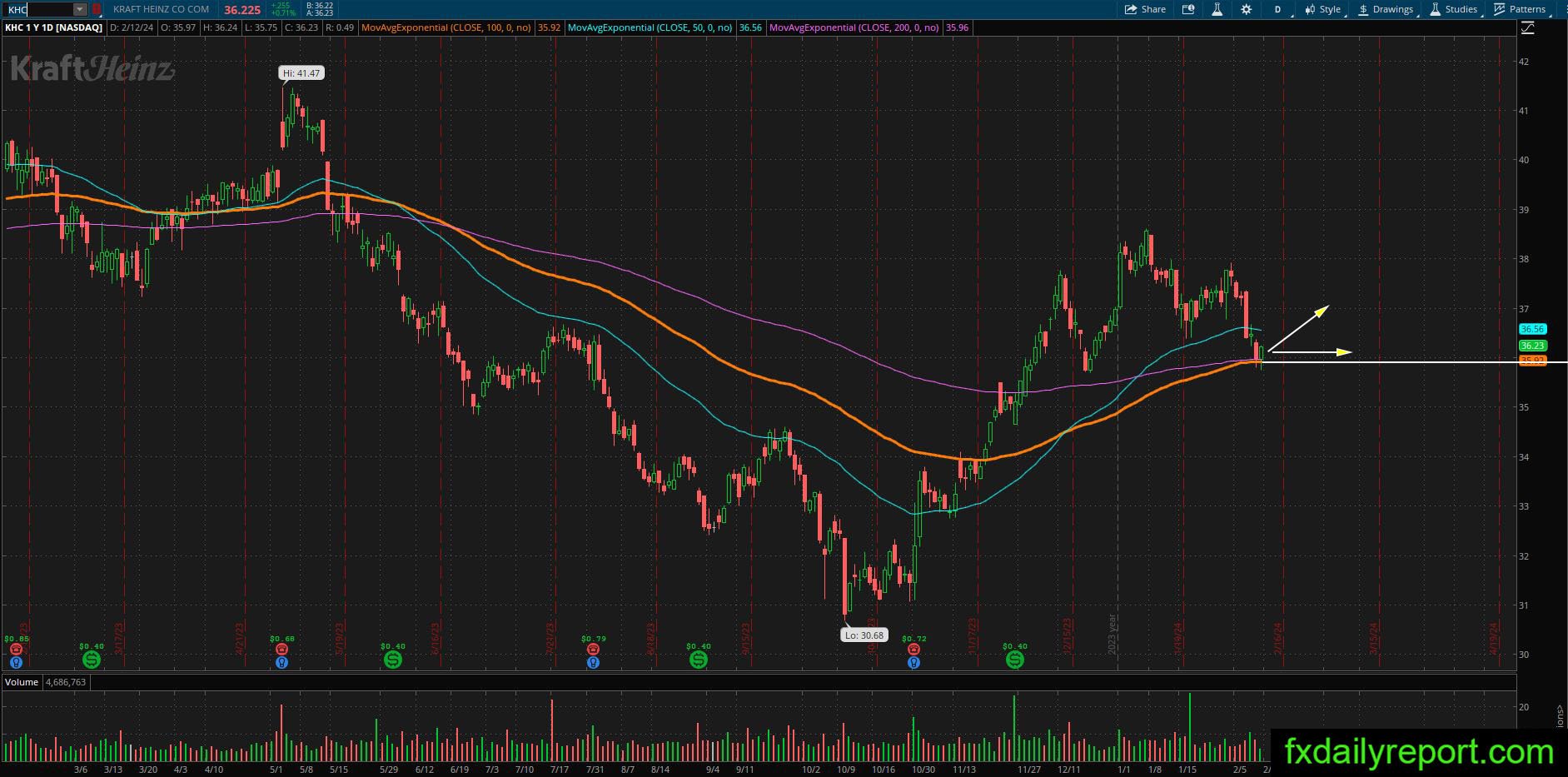Click the Lo: 30.68 price bubble
This screenshot has width=1568, height=777.
[x=864, y=635]
